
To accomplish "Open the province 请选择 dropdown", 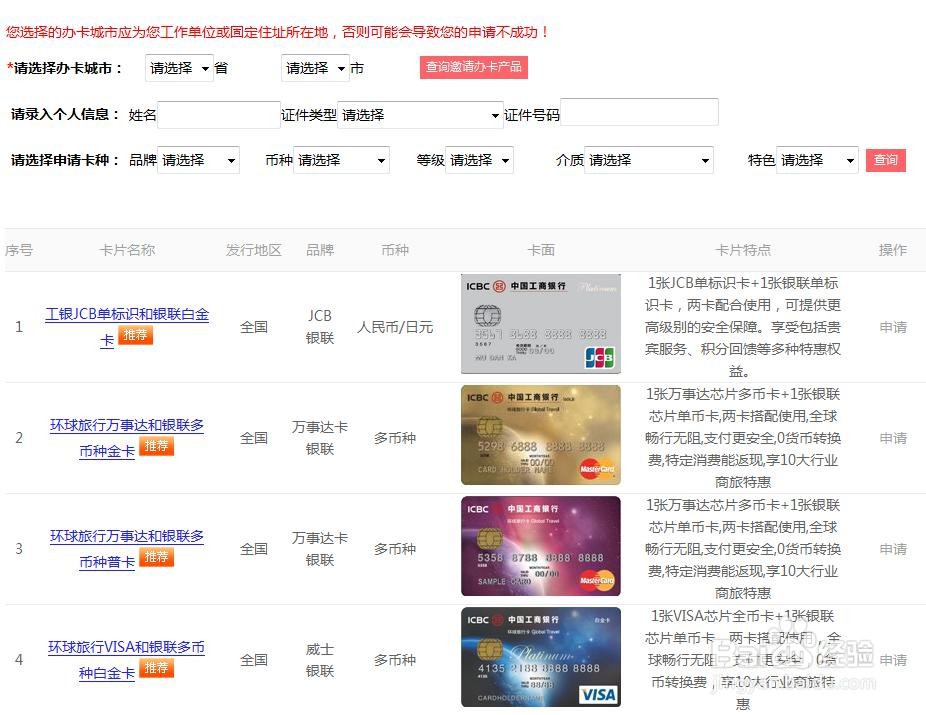I will (178, 69).
